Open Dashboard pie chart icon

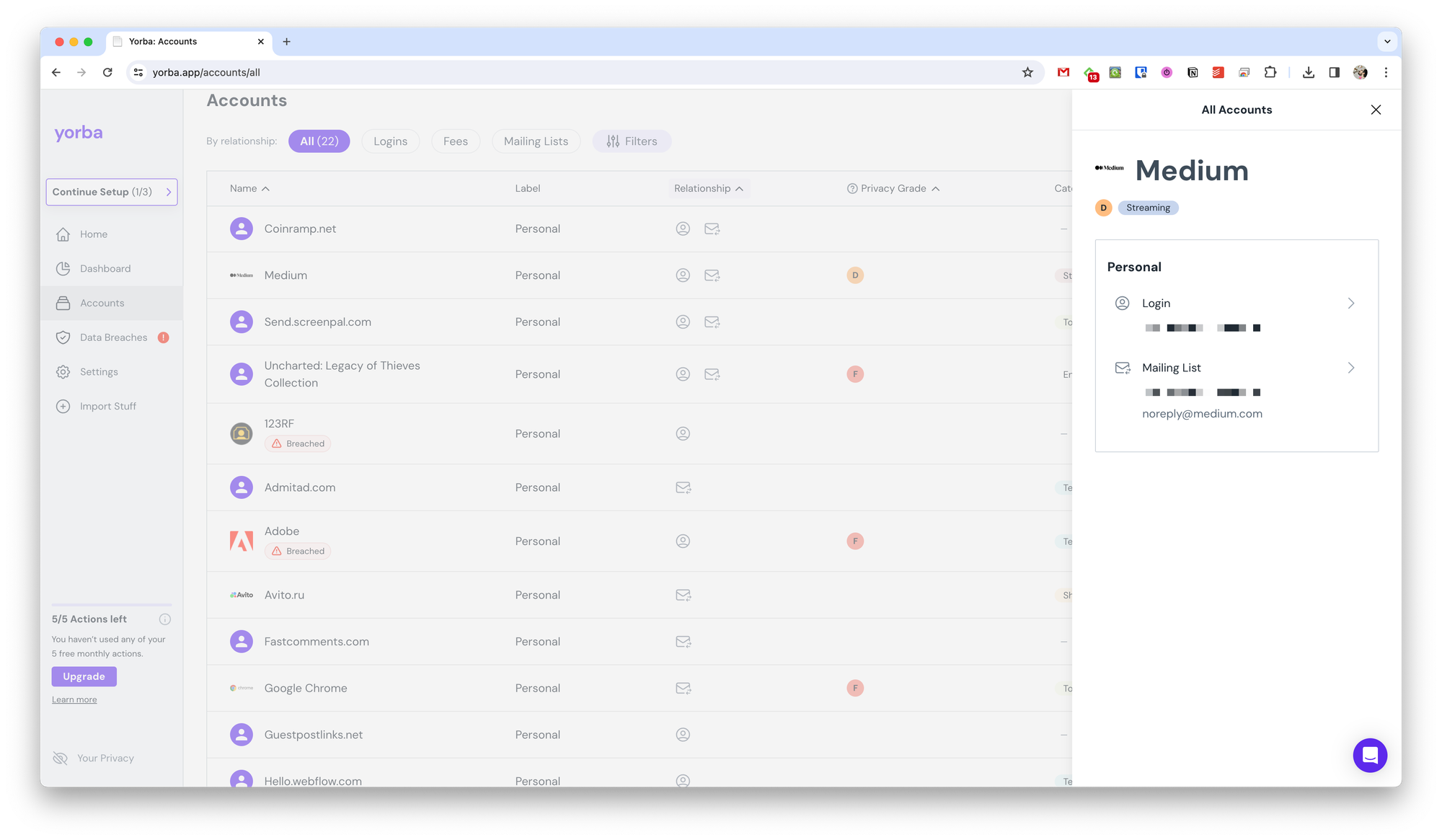[x=63, y=269]
